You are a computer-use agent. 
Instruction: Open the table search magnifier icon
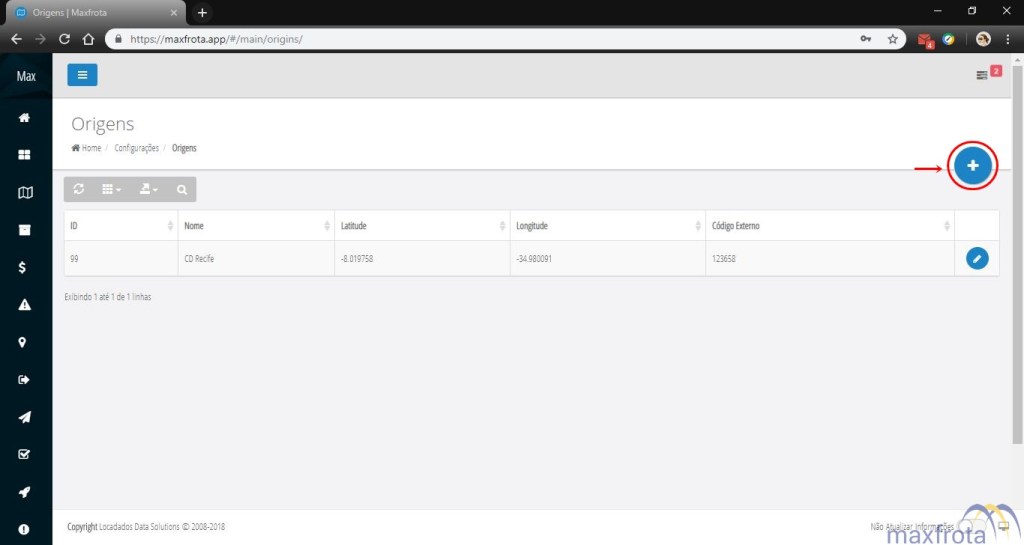[x=181, y=189]
